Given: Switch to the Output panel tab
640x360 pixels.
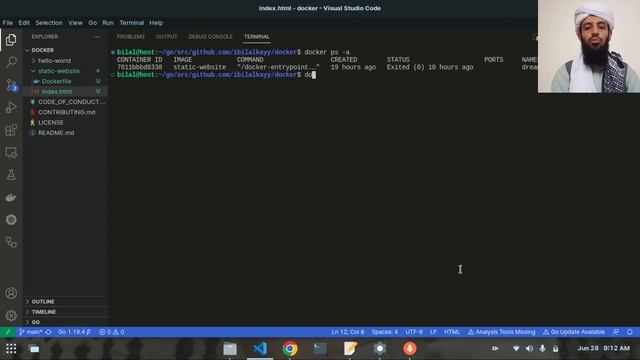Looking at the screenshot, I should pyautogui.click(x=167, y=37).
